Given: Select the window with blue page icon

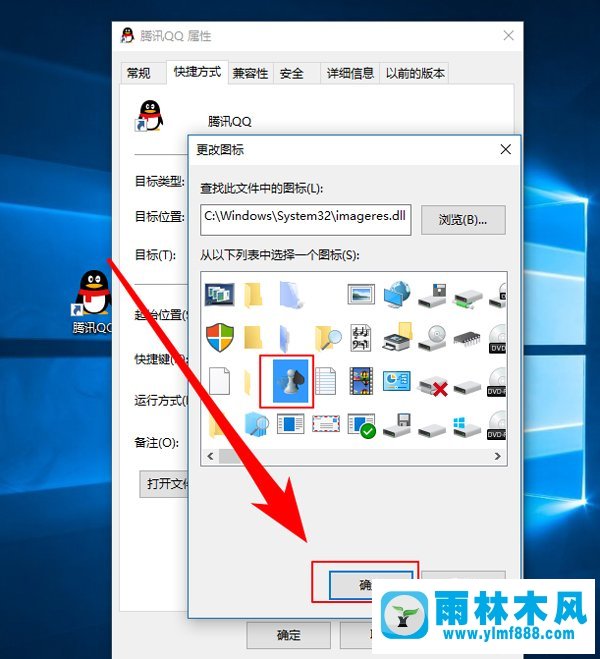Looking at the screenshot, I should click(x=290, y=424).
